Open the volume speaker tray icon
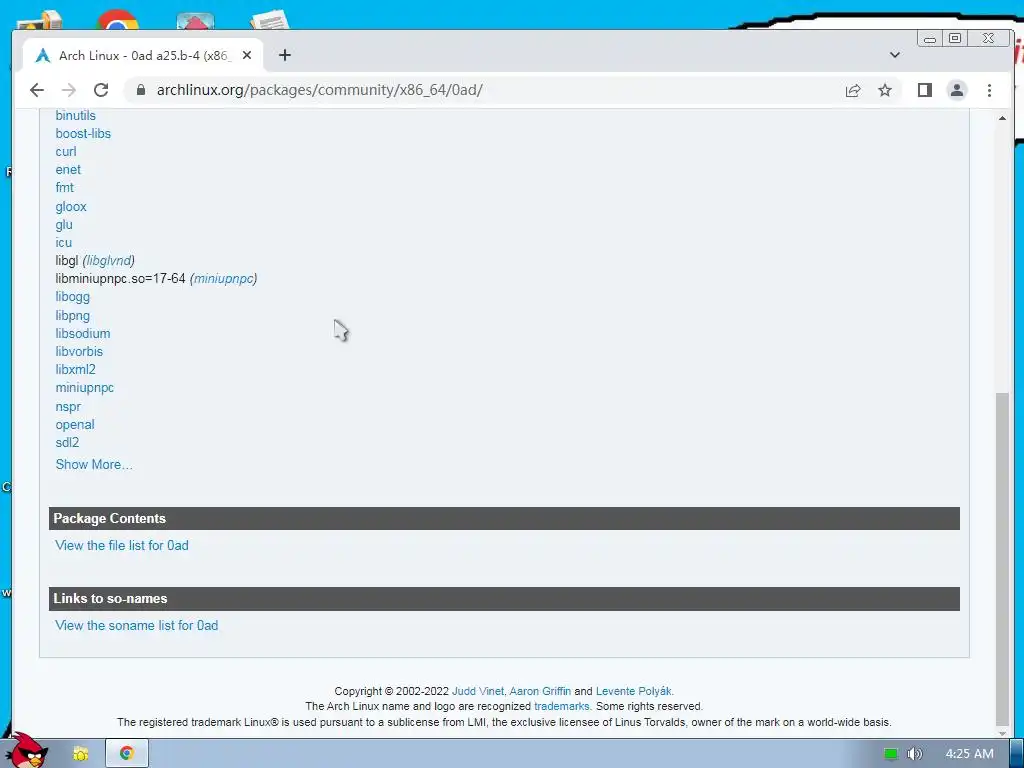 click(x=914, y=754)
